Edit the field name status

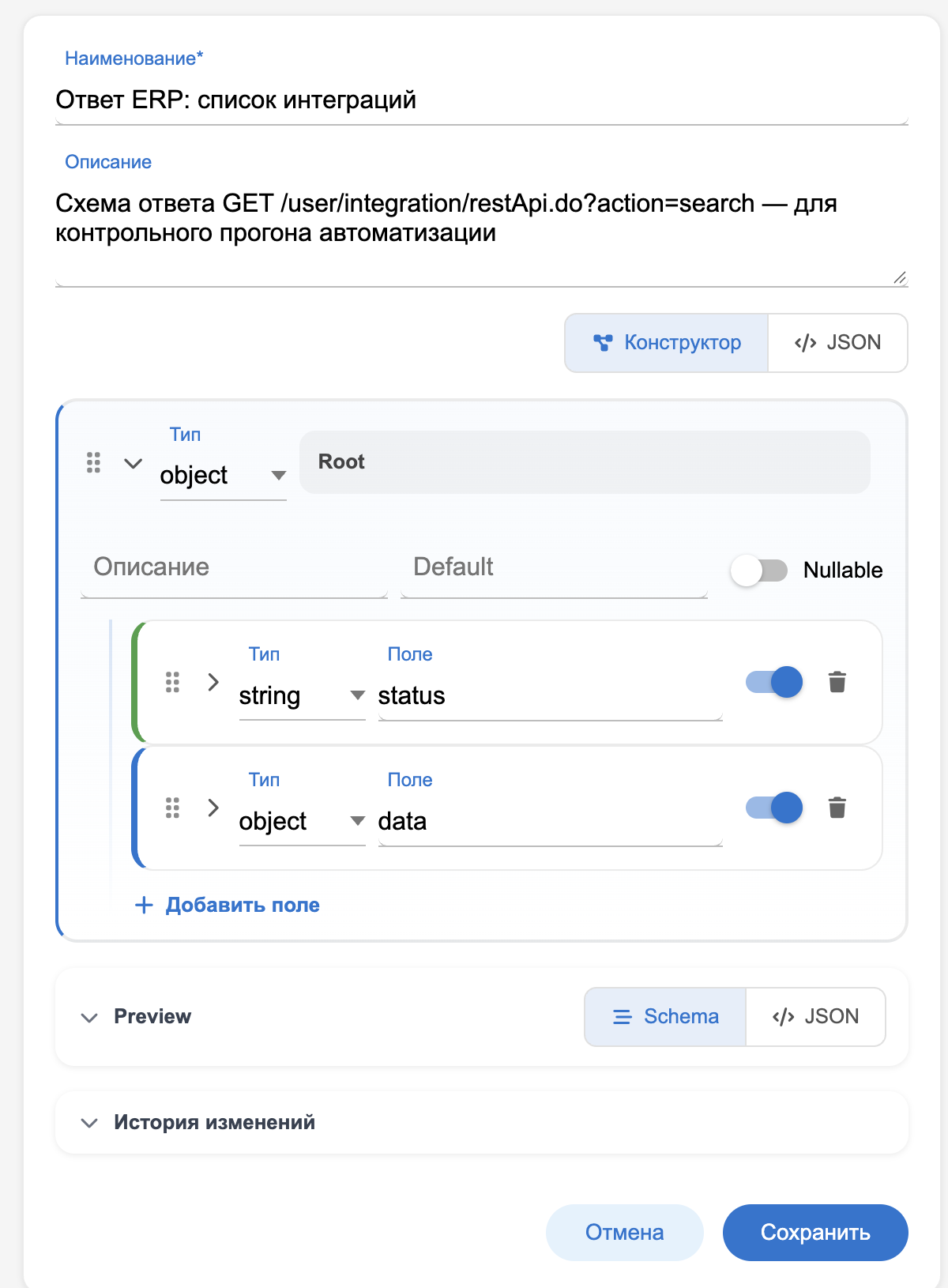coord(551,695)
